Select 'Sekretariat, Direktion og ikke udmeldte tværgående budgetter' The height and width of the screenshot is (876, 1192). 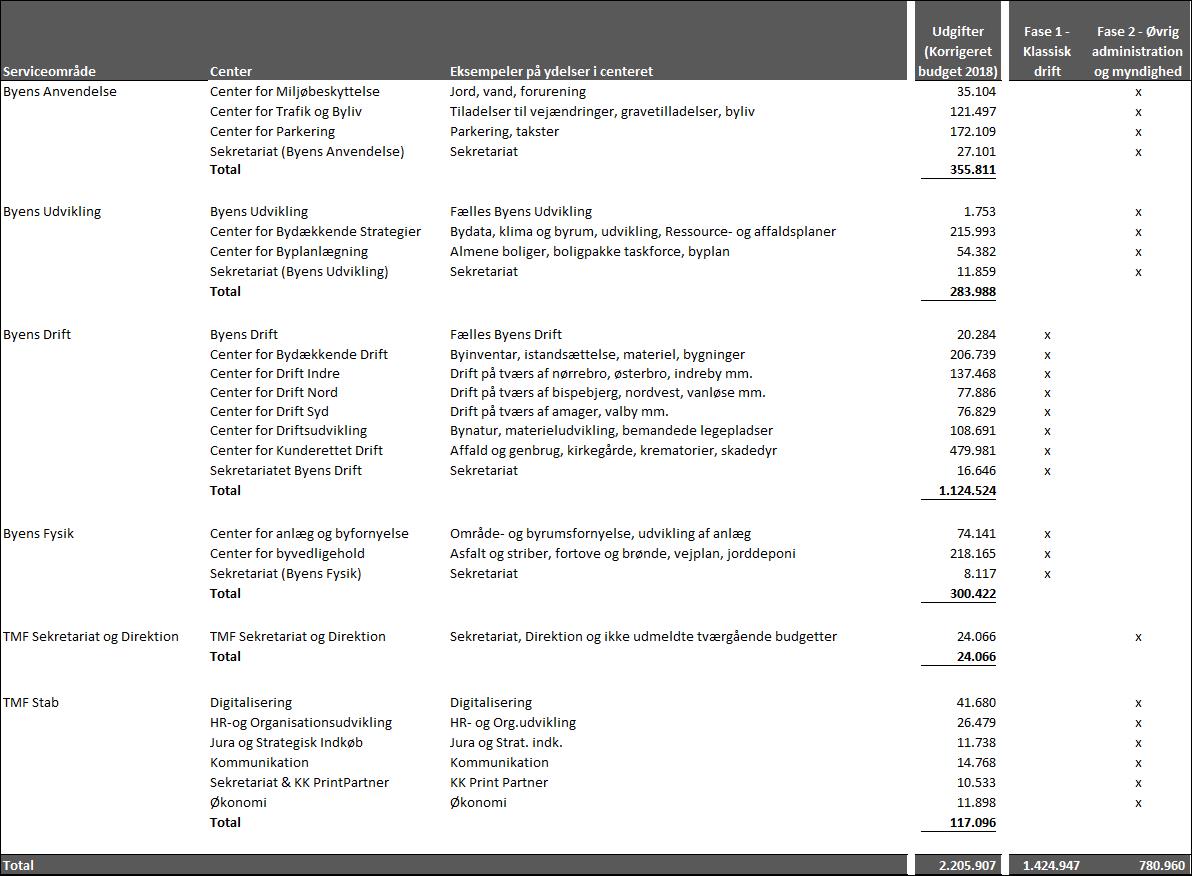(643, 636)
